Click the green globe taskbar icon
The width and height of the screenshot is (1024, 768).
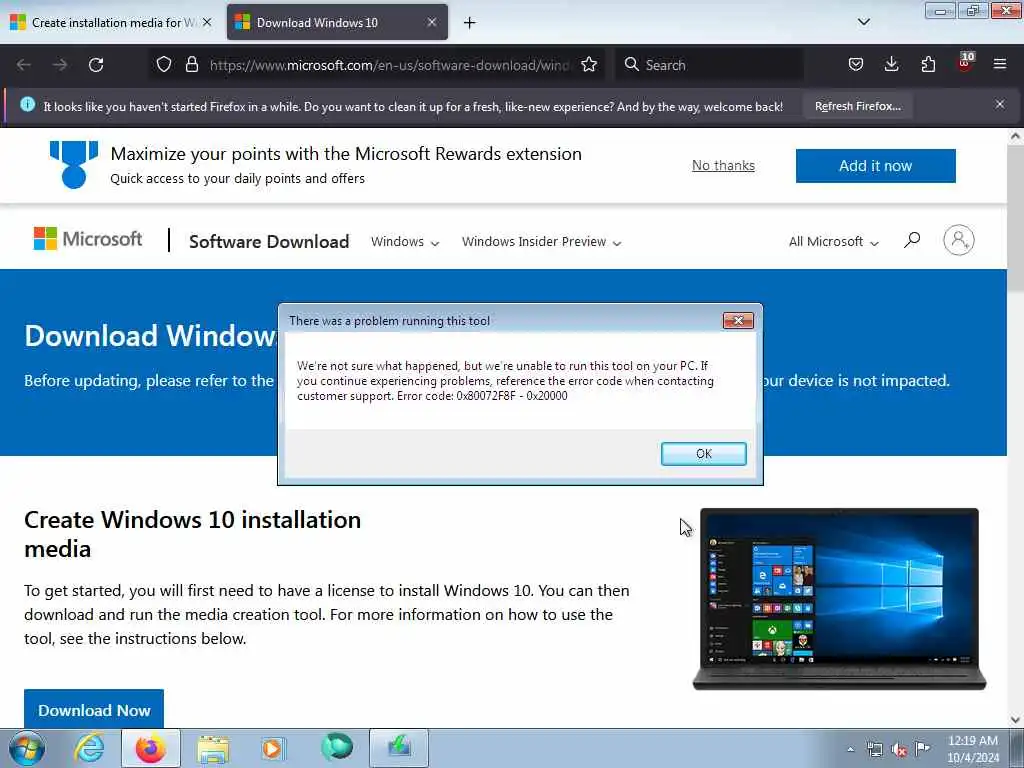(337, 746)
